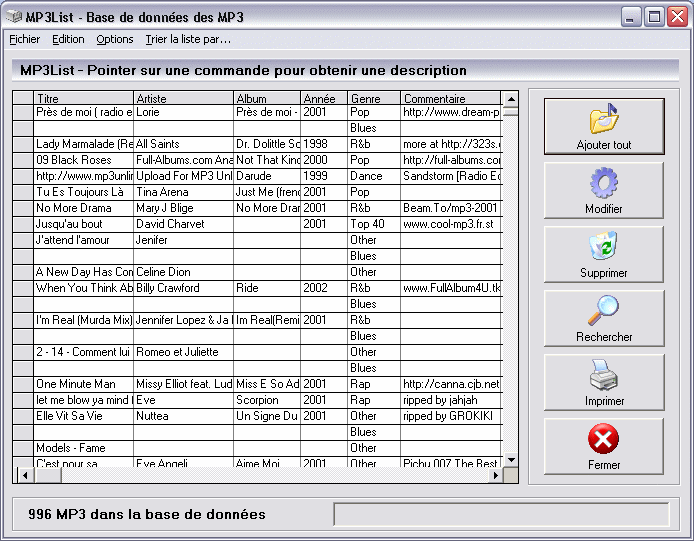Click the Rechercher button label

click(x=604, y=337)
